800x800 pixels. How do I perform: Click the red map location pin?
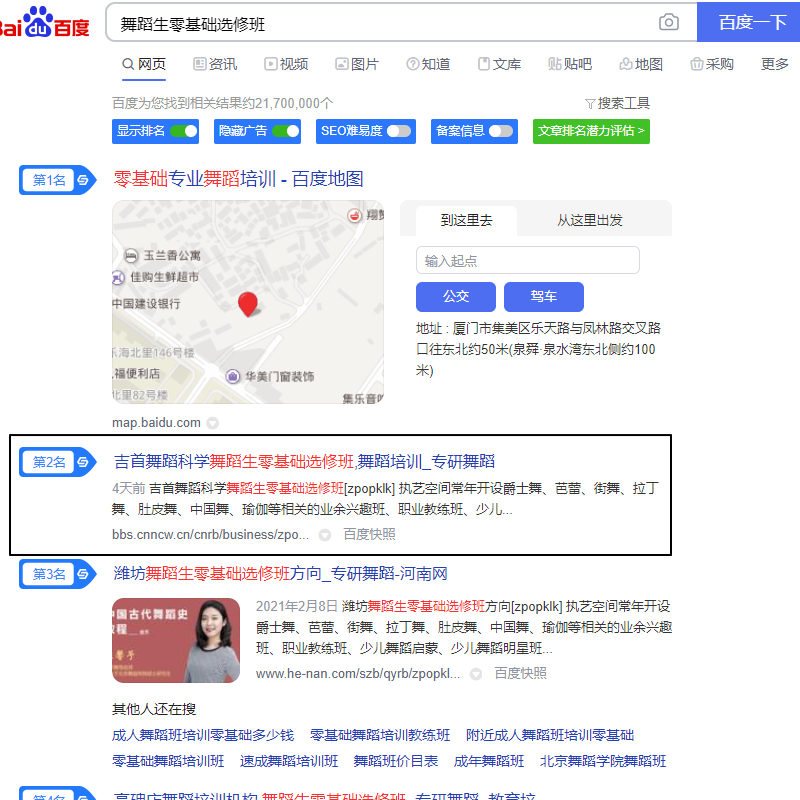coord(248,304)
